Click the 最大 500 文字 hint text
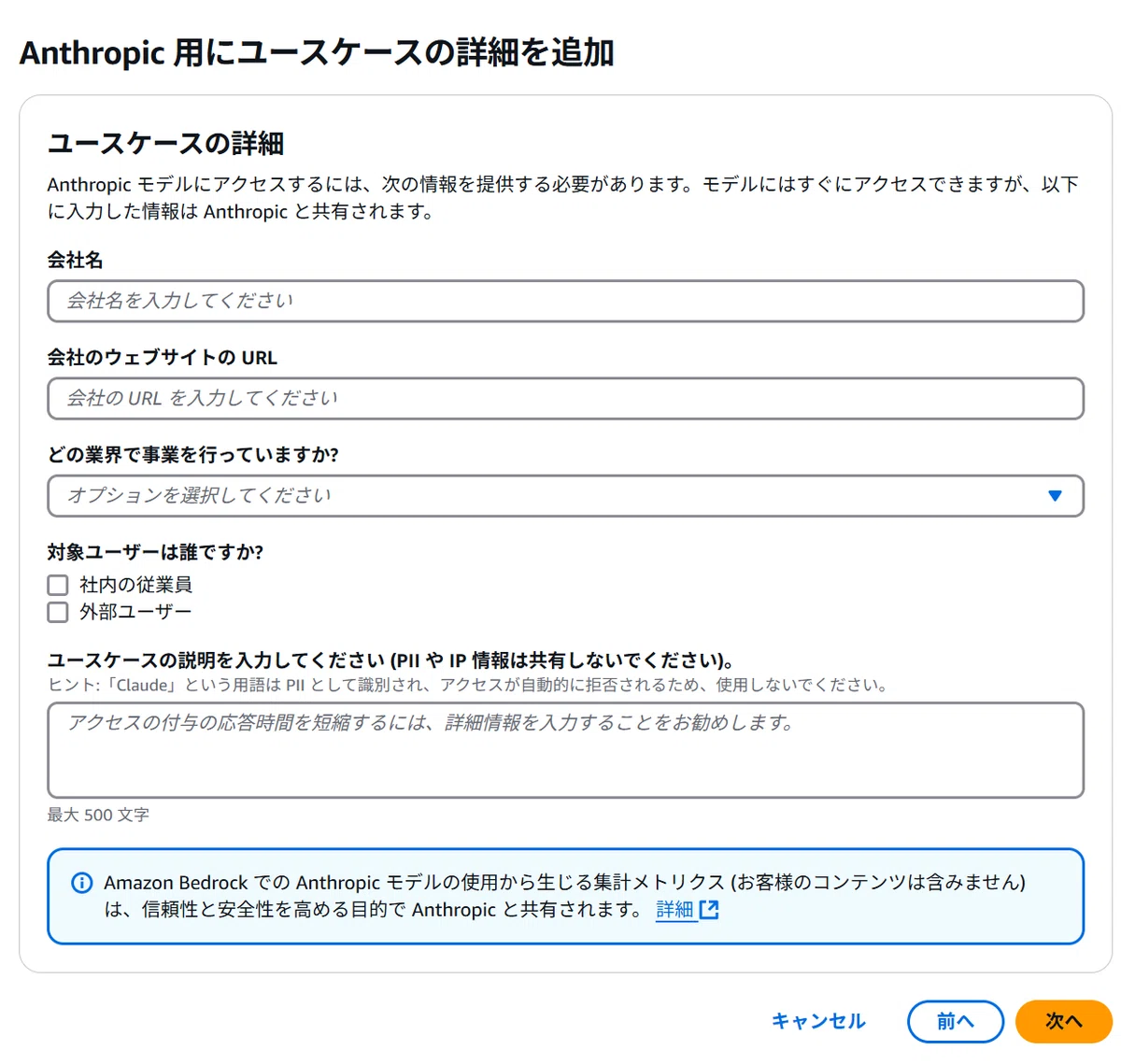 coord(98,815)
